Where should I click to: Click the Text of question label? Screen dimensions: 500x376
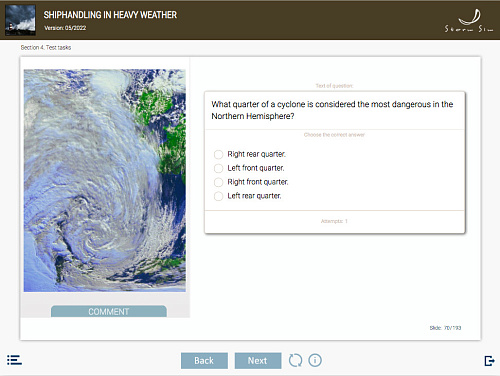click(x=334, y=86)
